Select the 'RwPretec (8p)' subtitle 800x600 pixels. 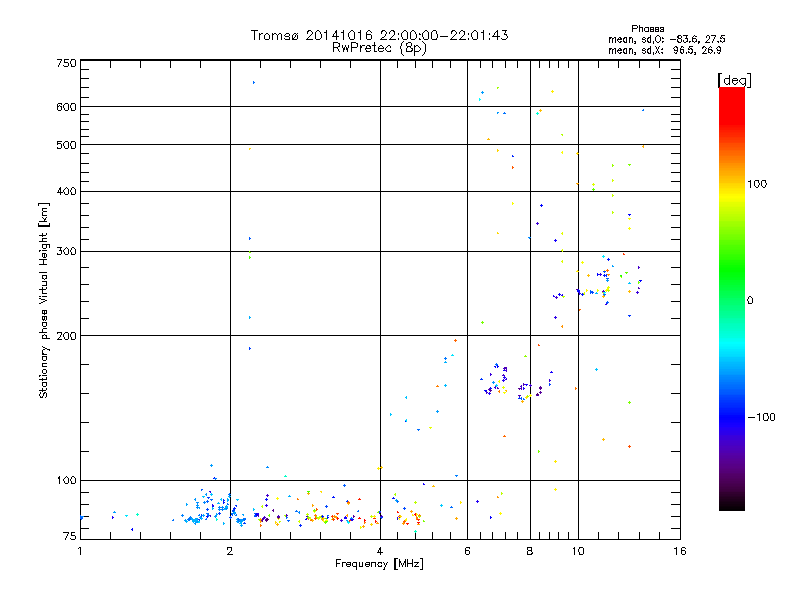point(379,48)
